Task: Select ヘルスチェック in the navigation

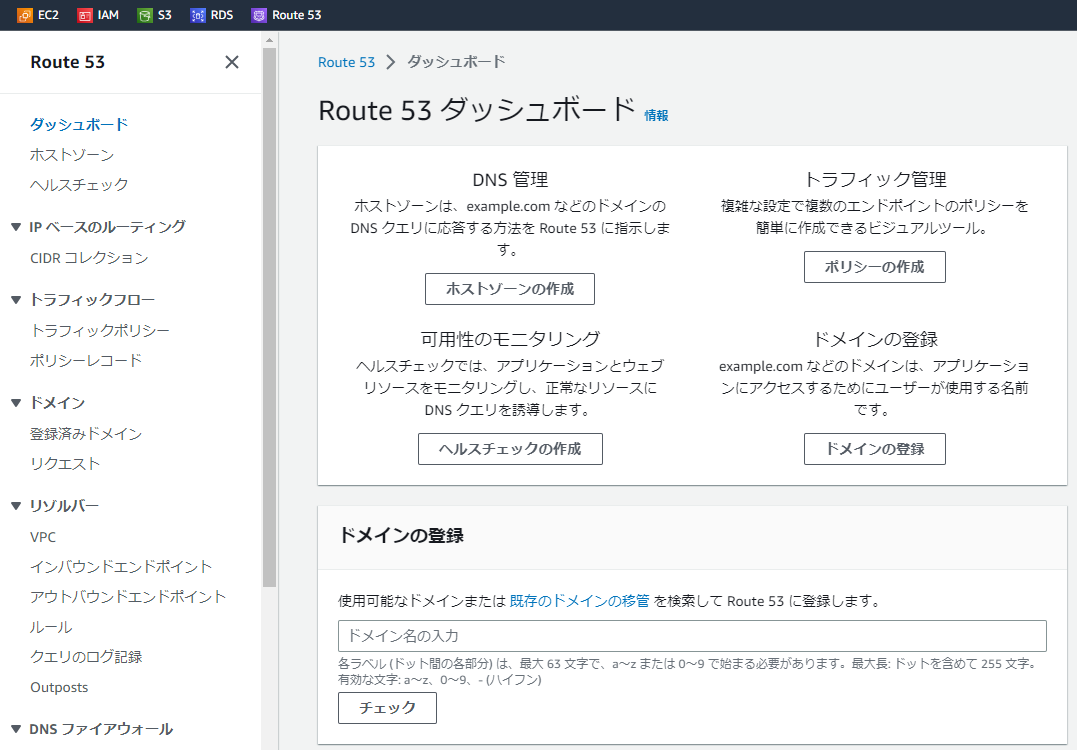Action: click(x=79, y=185)
